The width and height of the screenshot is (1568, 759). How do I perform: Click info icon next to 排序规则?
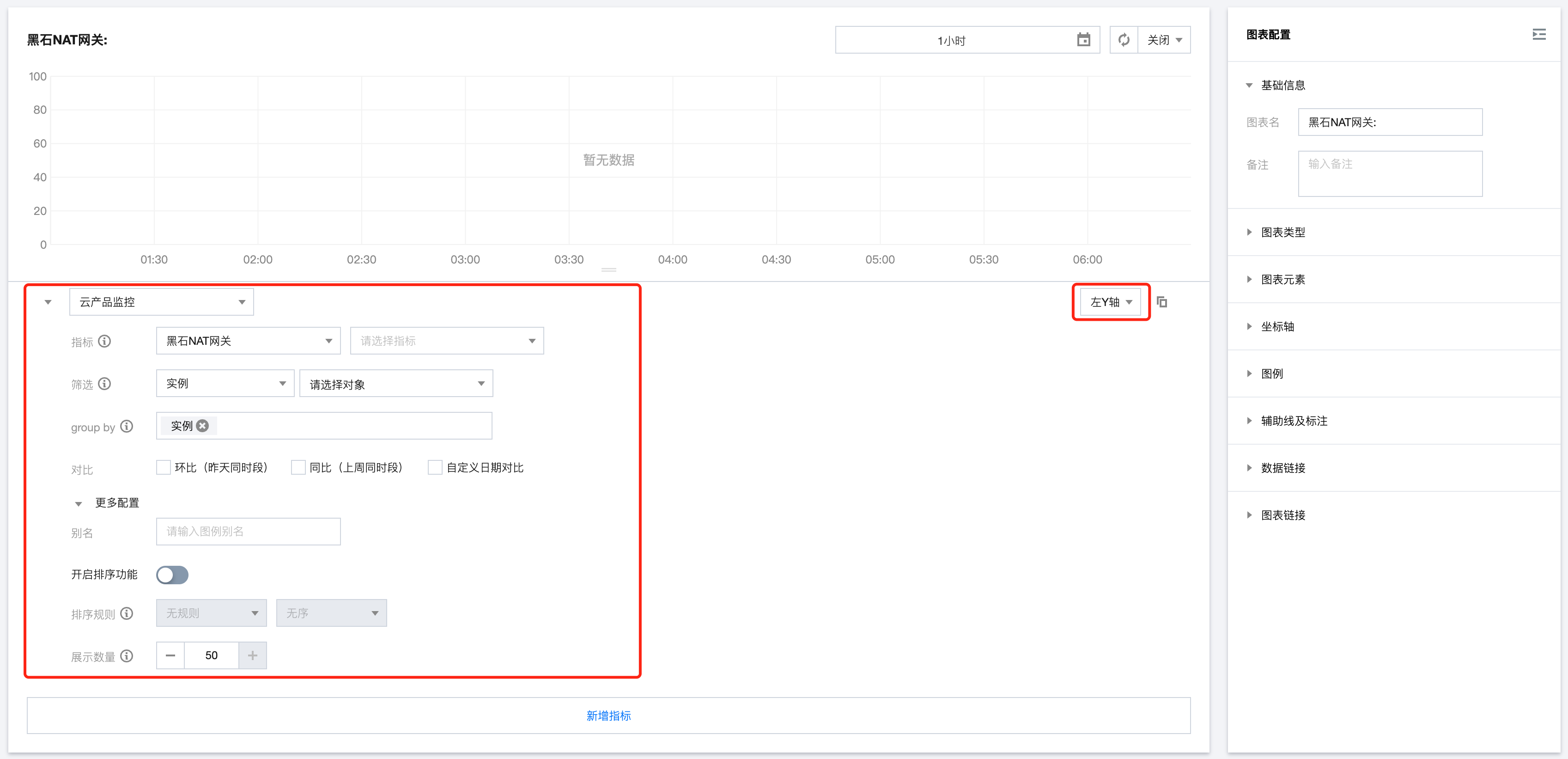coord(127,613)
